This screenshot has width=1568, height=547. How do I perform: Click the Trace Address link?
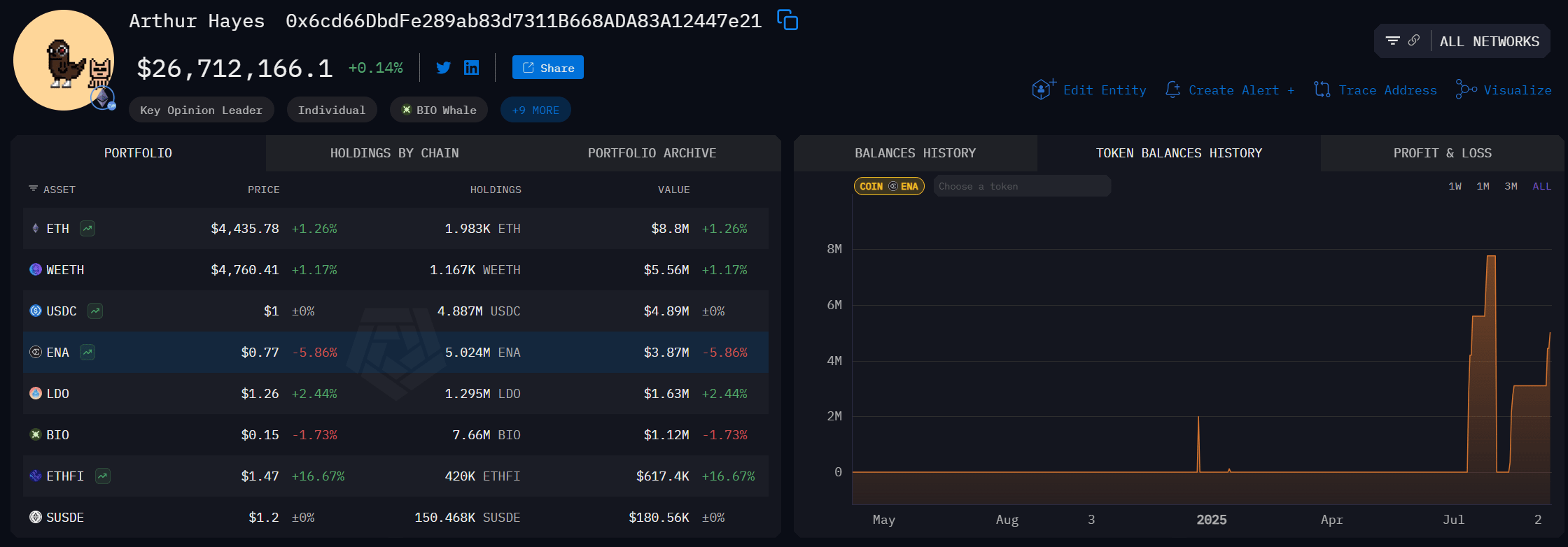pos(1388,90)
